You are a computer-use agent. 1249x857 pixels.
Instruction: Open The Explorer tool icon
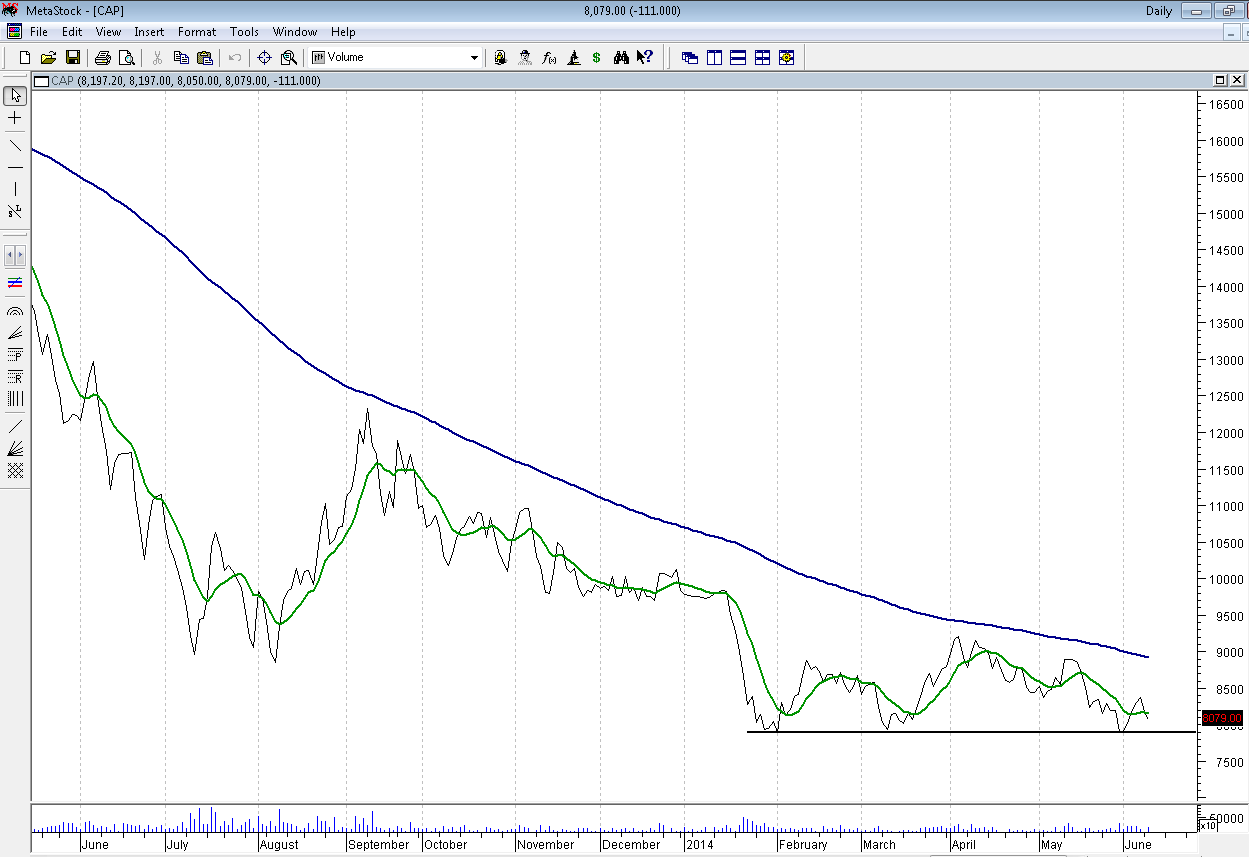(x=501, y=58)
